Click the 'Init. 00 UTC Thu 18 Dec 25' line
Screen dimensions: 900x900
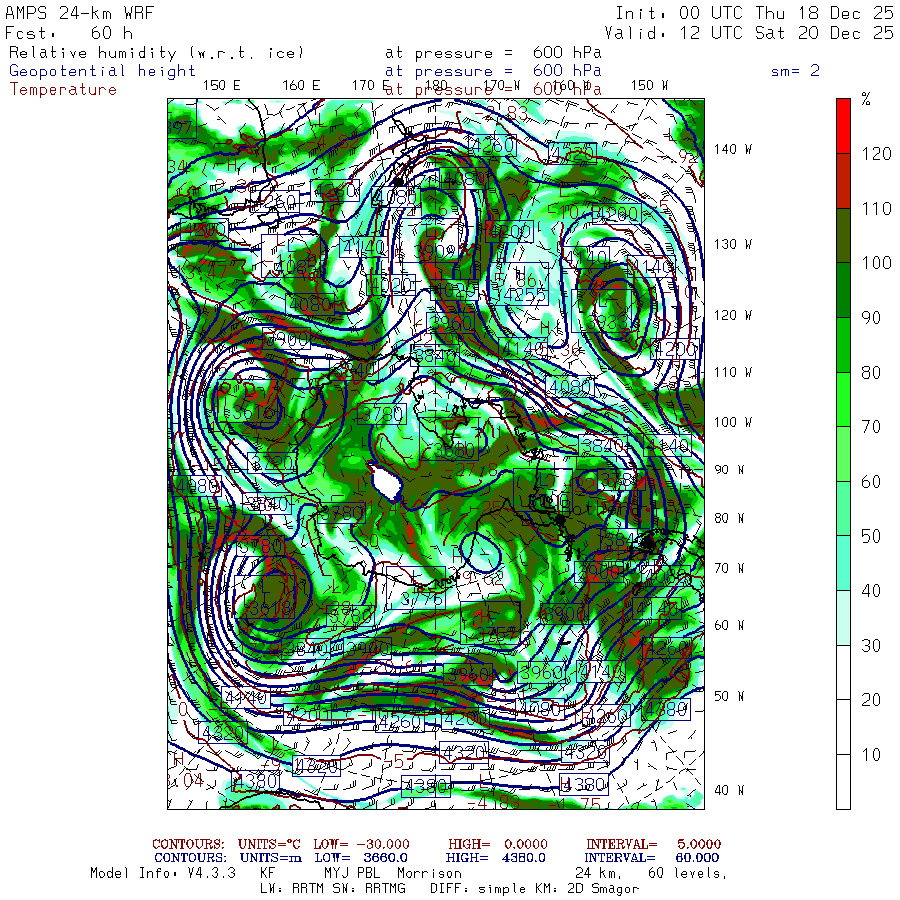click(x=754, y=13)
